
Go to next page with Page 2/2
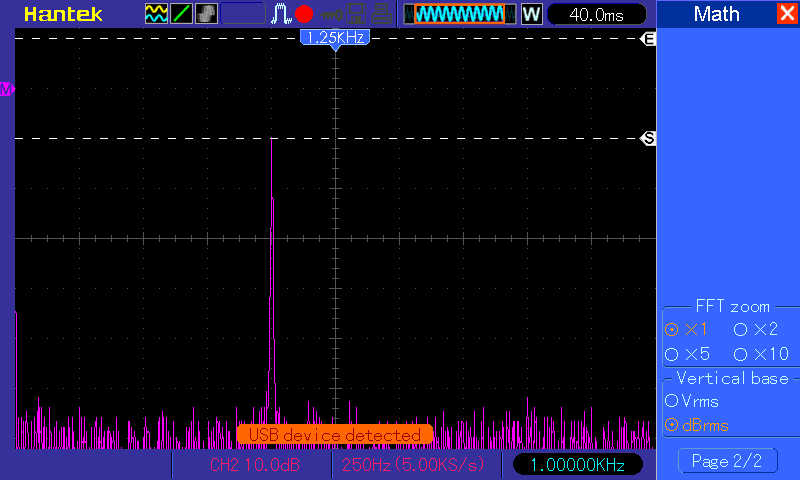click(727, 461)
